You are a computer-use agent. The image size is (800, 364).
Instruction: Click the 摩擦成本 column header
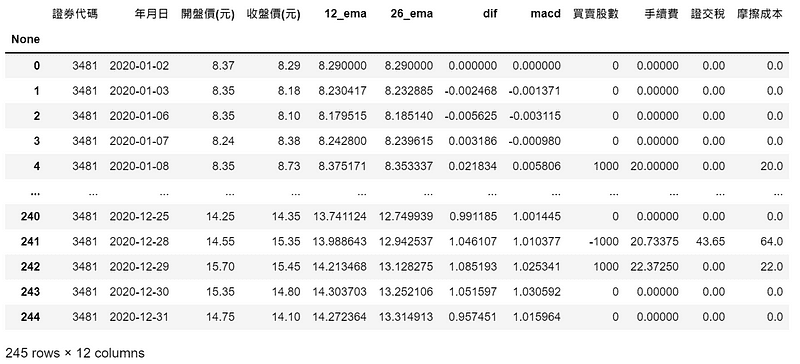761,14
